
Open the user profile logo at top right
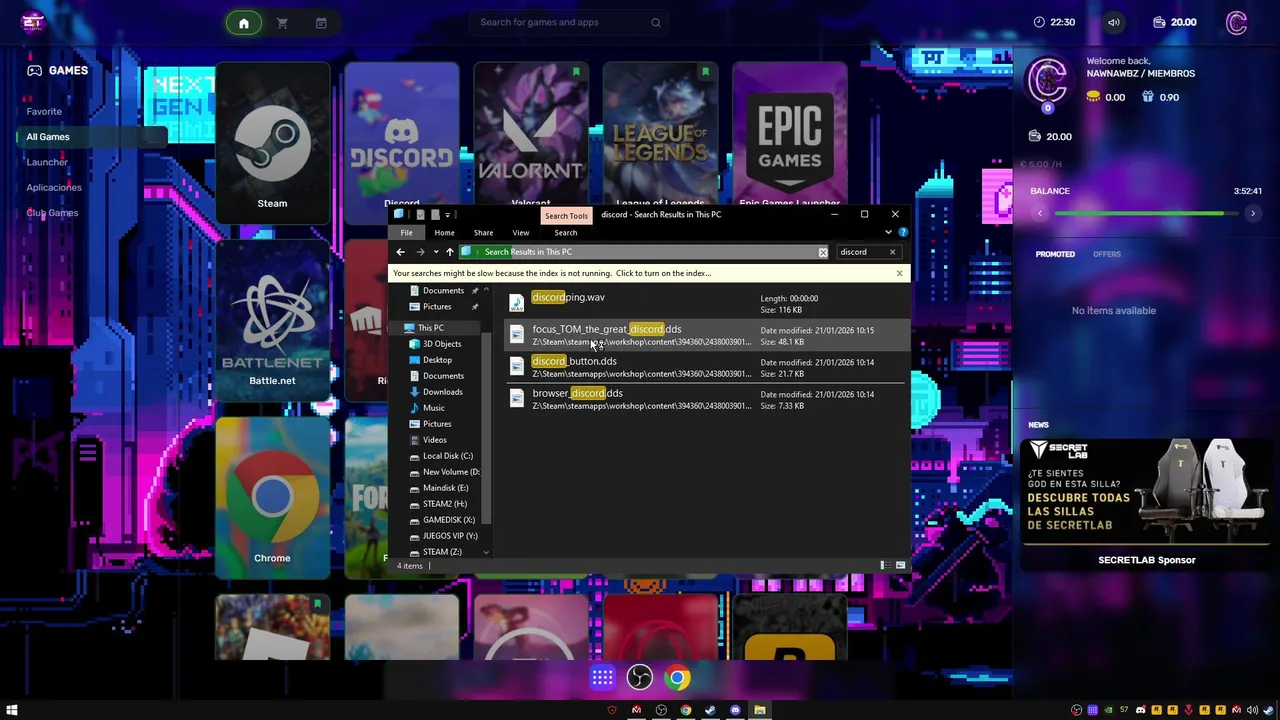1236,22
